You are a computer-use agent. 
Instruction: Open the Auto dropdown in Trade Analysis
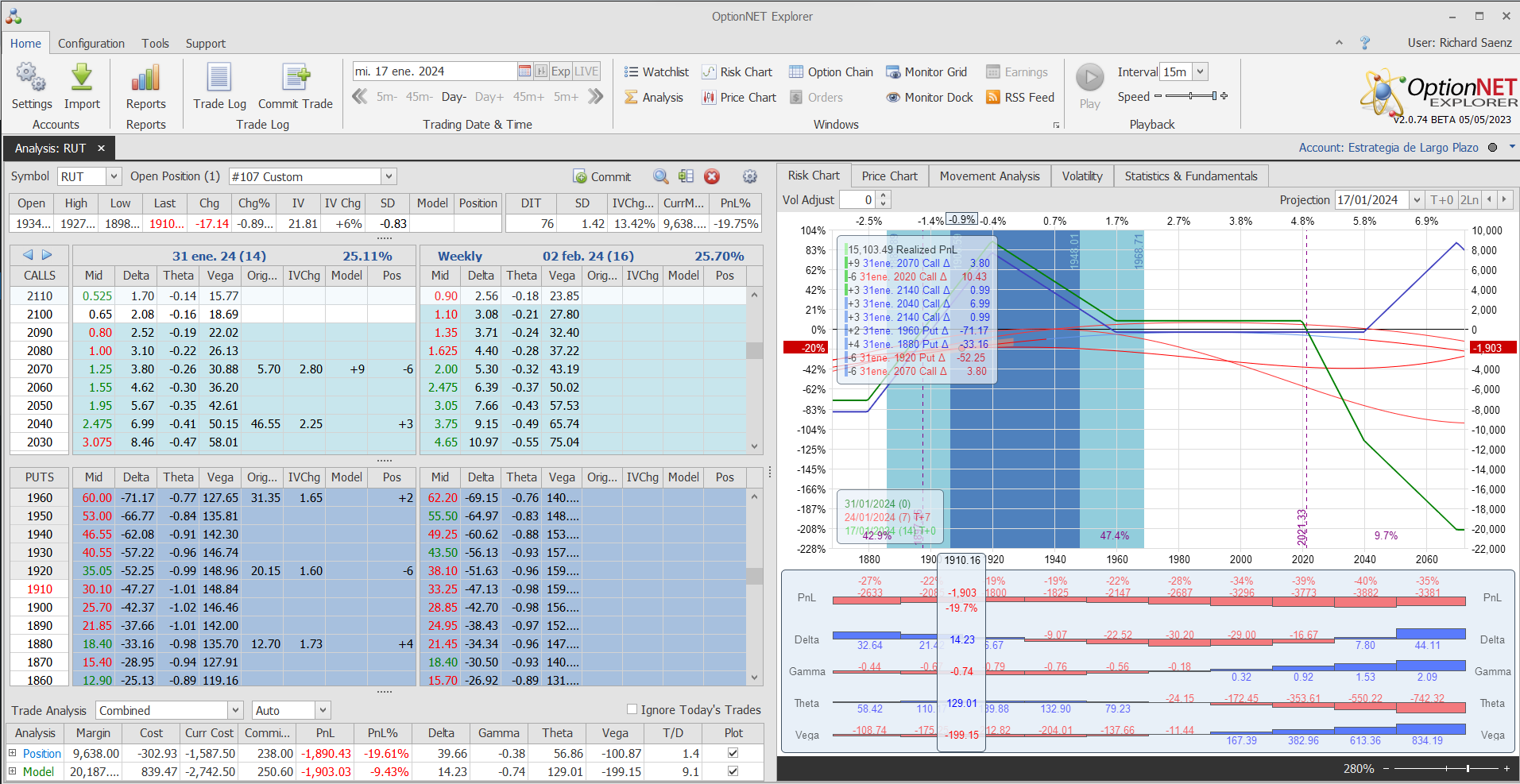click(x=323, y=710)
